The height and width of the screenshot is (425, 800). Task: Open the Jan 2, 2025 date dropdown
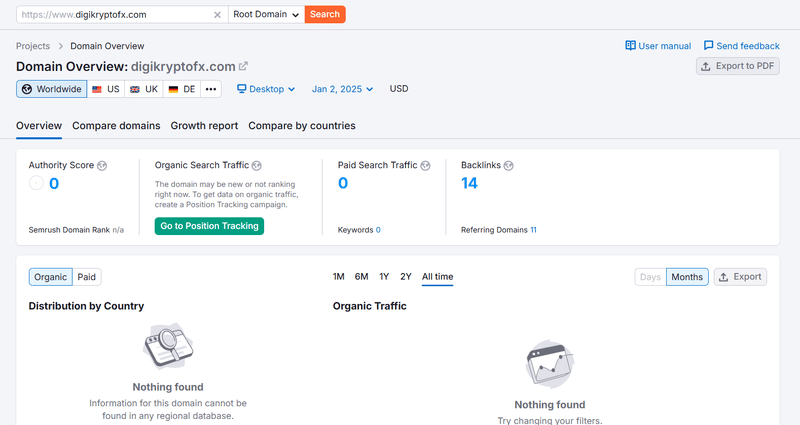(x=342, y=89)
